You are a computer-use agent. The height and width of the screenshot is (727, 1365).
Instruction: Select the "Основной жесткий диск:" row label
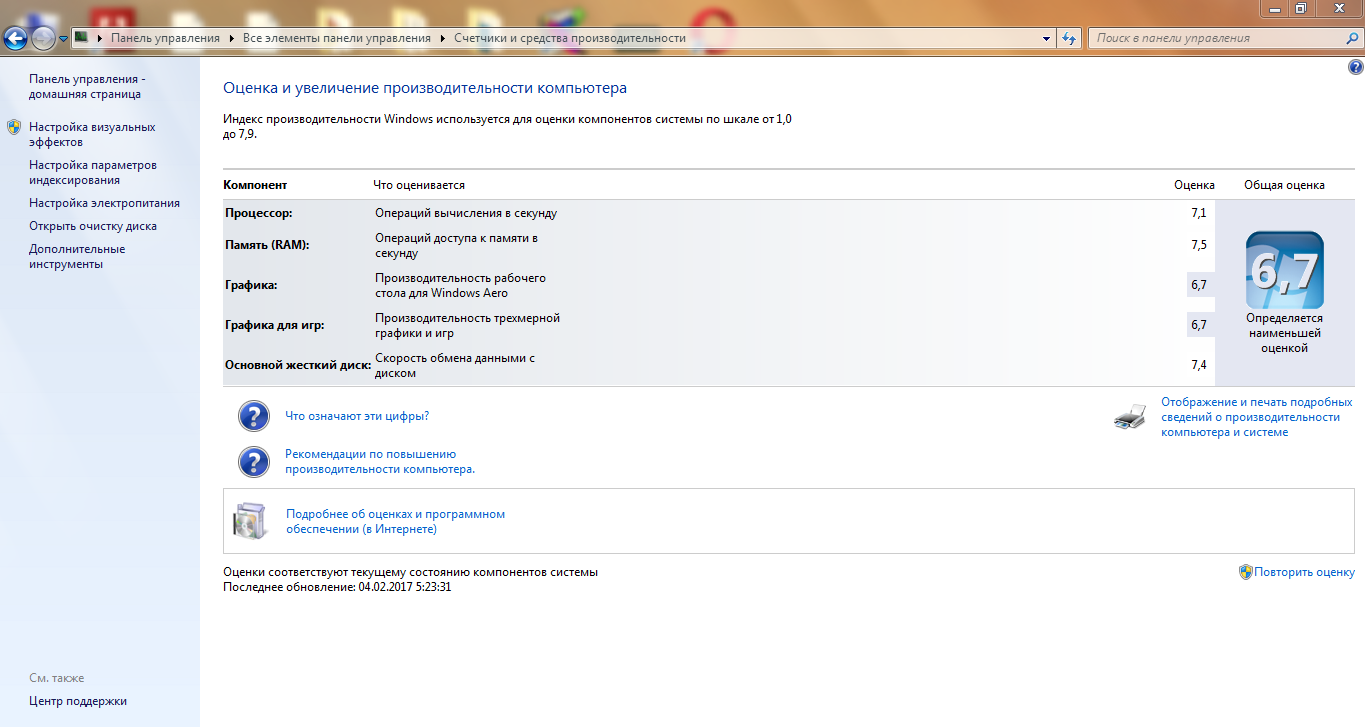[298, 365]
